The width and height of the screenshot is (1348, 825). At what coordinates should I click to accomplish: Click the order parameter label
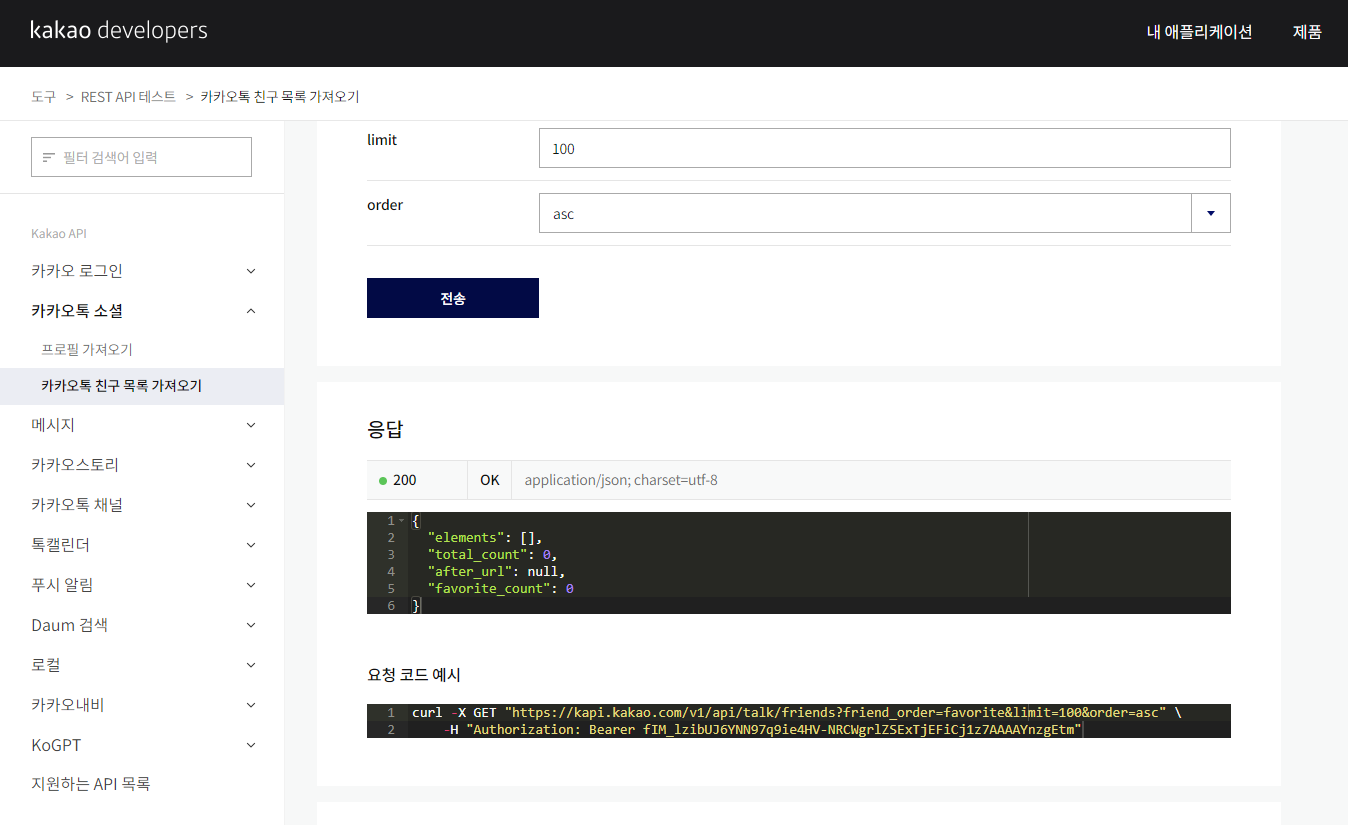pos(385,205)
